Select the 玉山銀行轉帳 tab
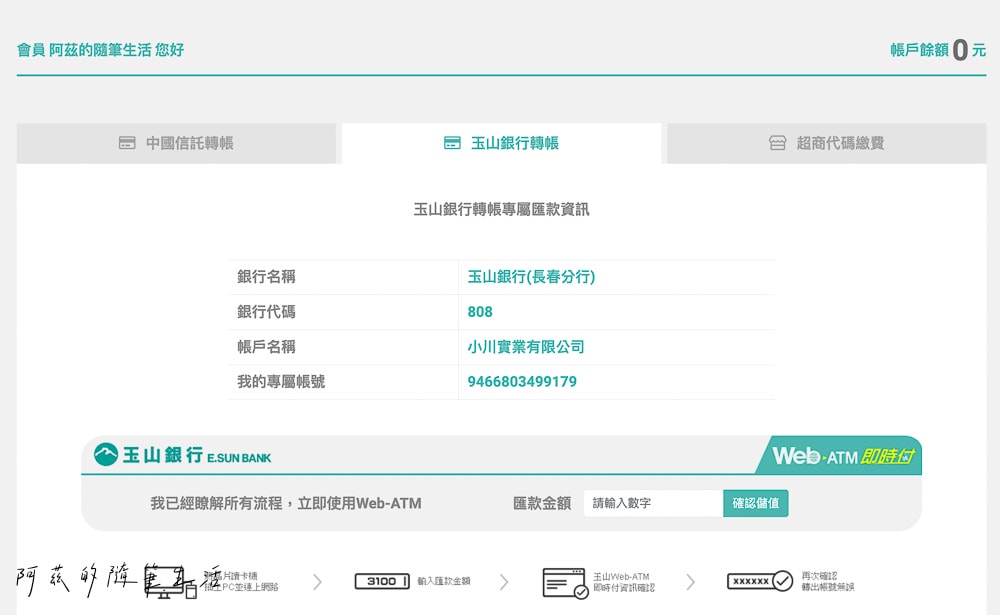 click(x=501, y=143)
